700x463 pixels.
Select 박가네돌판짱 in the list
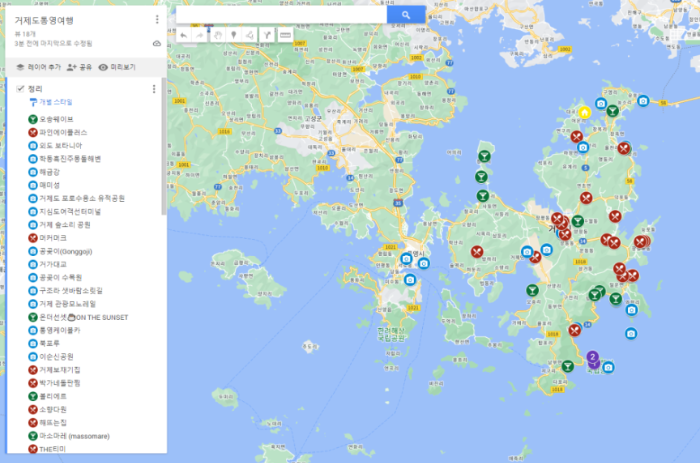60,383
